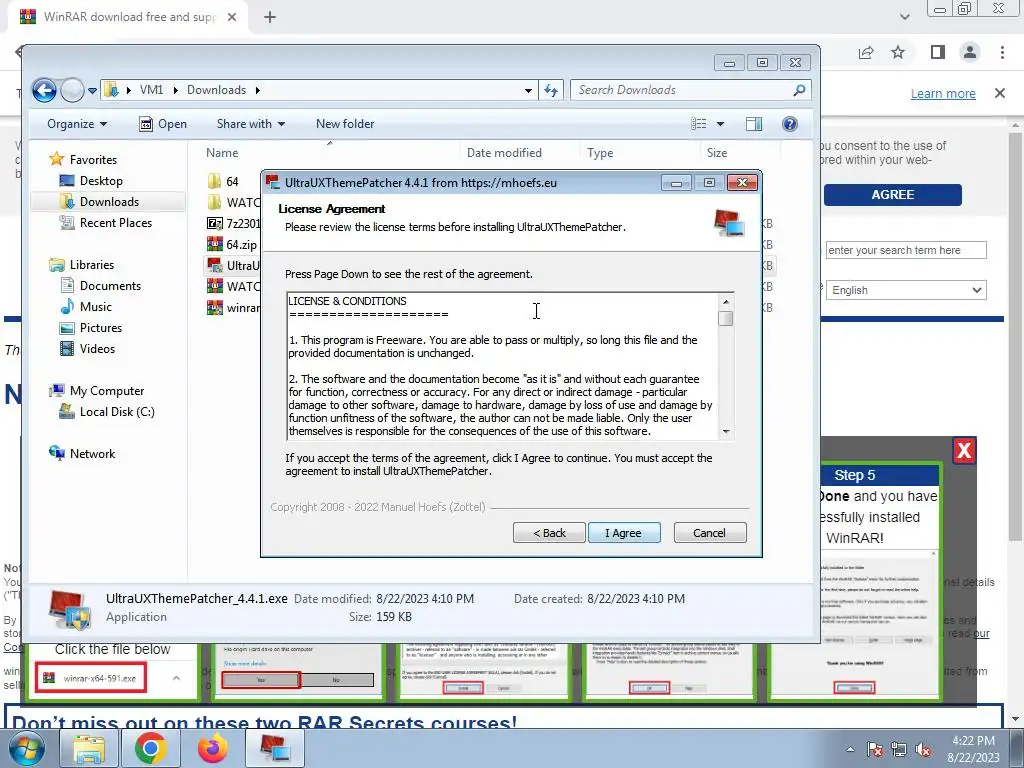Select My Computer in navigation pane

pyautogui.click(x=97, y=391)
